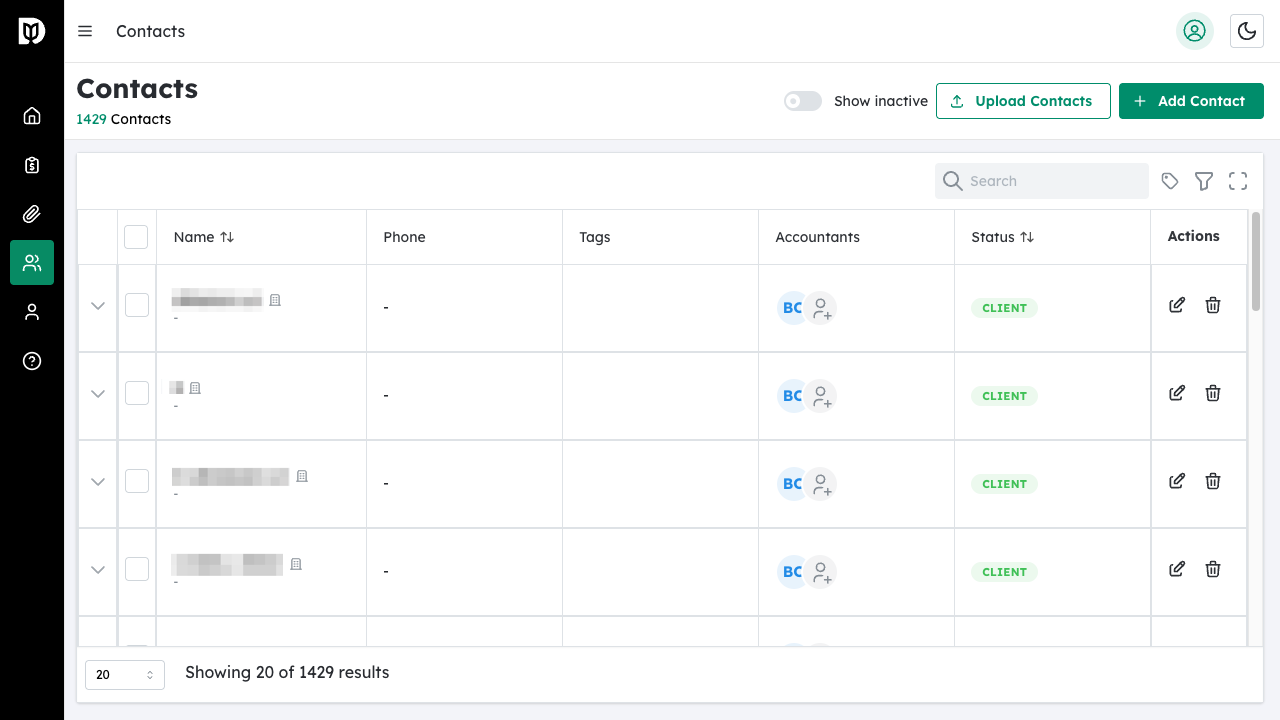1280x720 pixels.
Task: Open the table filter funnel icon
Action: click(x=1204, y=181)
